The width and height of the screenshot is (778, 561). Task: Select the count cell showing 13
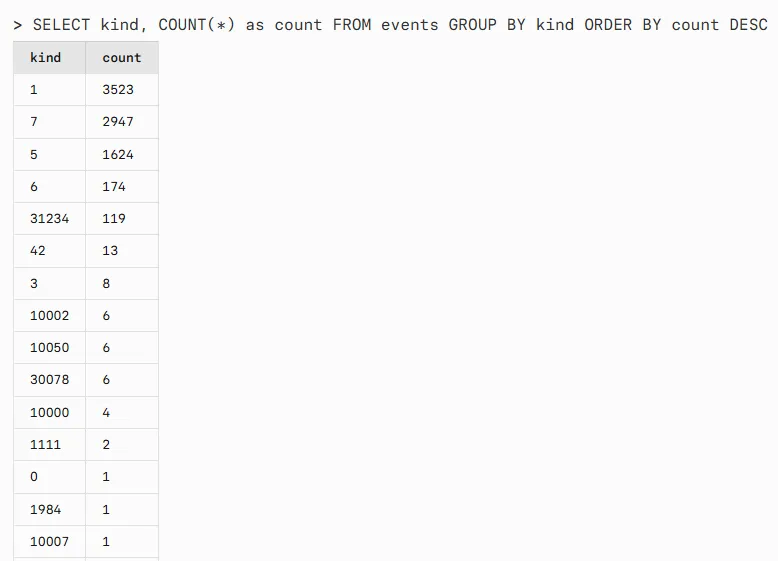pyautogui.click(x=122, y=251)
